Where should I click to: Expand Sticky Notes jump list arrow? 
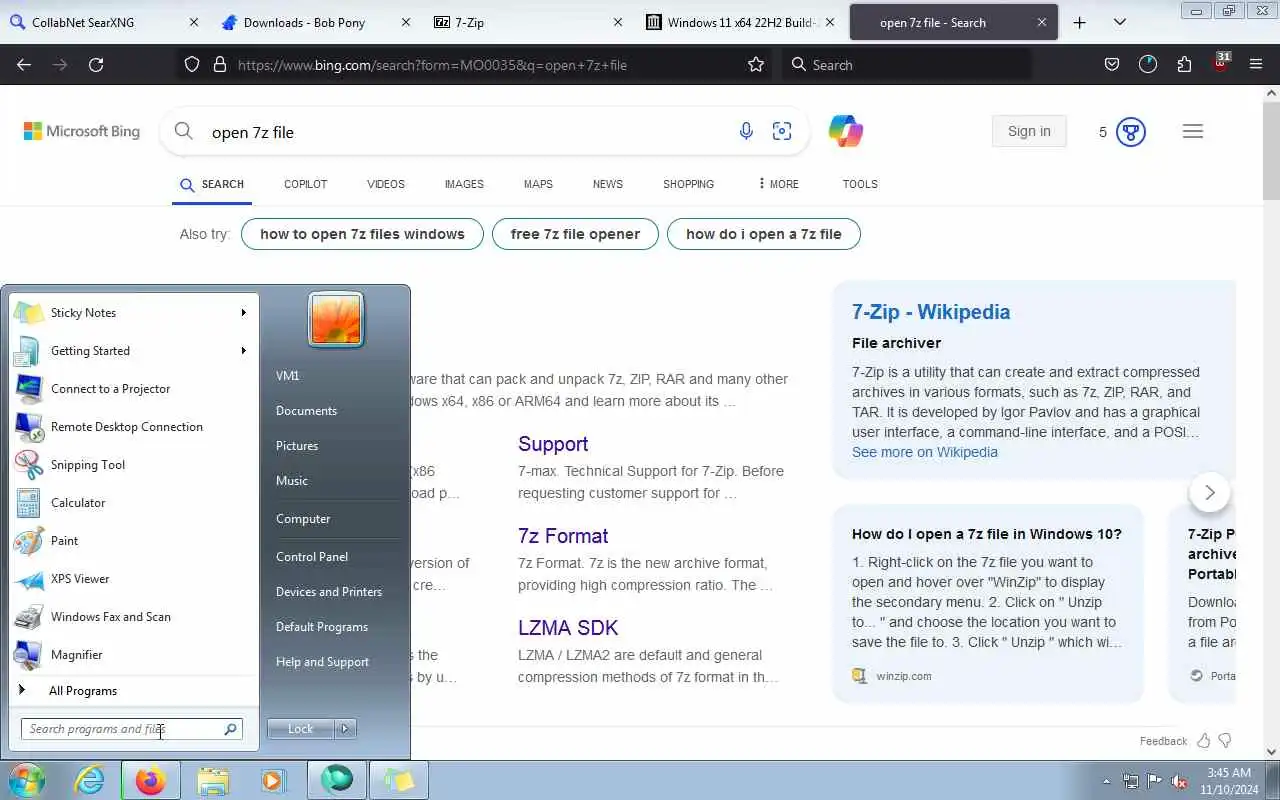(x=243, y=313)
